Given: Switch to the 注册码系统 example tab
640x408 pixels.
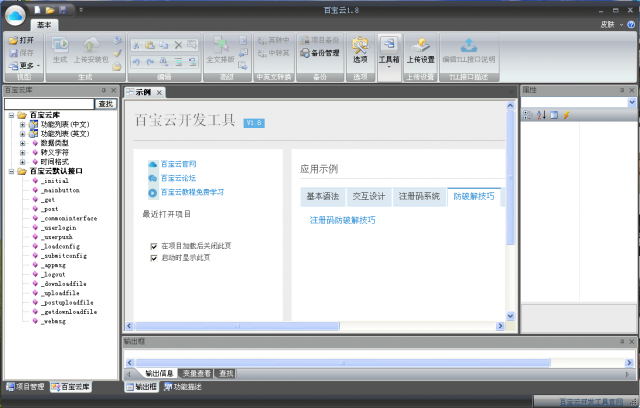Looking at the screenshot, I should coord(419,197).
